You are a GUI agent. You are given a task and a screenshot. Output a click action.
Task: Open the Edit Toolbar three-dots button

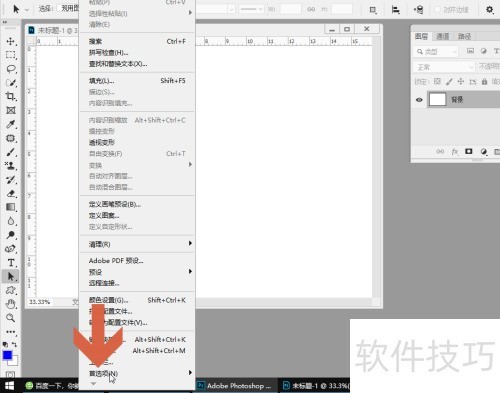coord(11,332)
